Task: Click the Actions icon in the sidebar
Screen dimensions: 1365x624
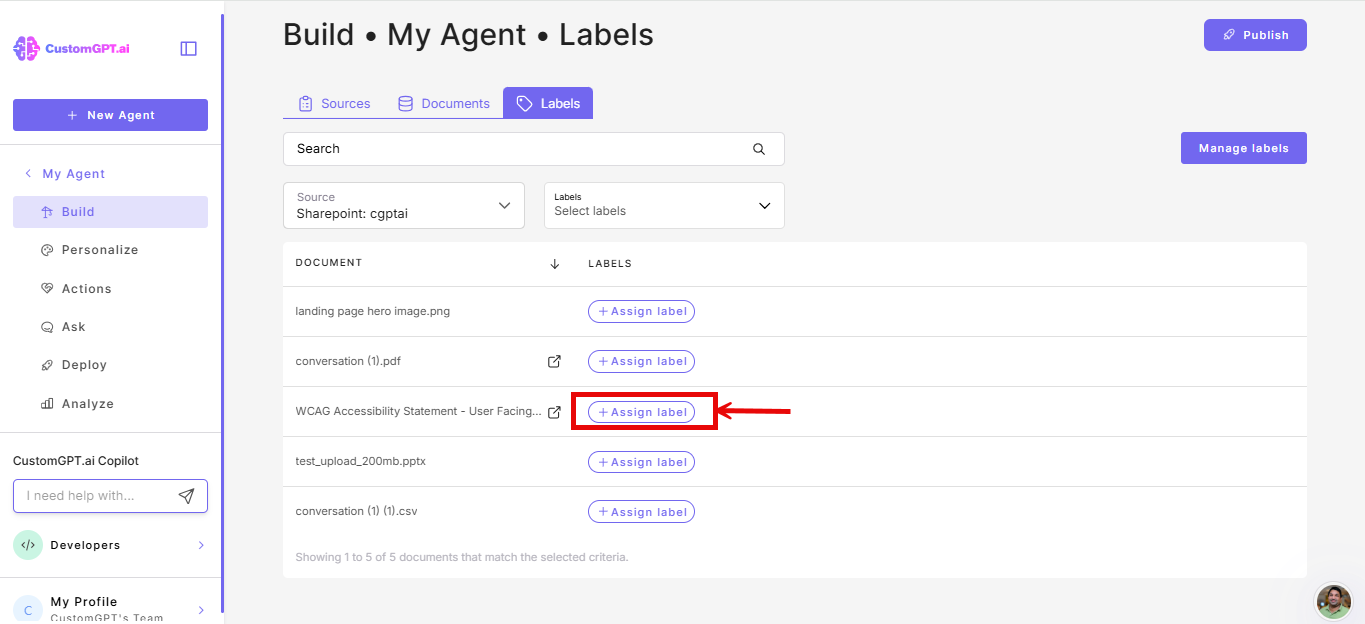Action: [47, 288]
